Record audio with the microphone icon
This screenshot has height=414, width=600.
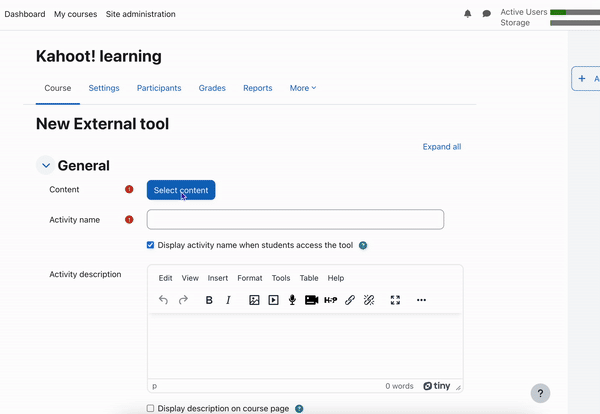coord(292,300)
